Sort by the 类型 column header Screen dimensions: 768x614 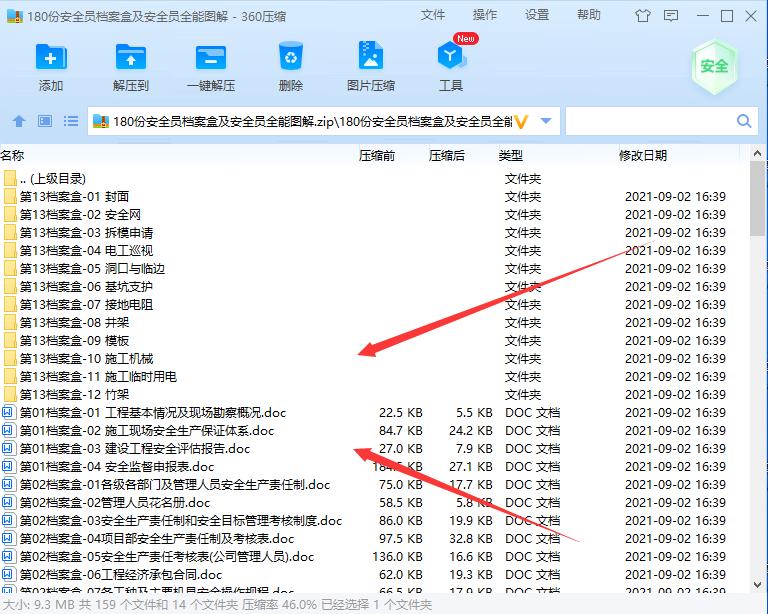pos(510,156)
